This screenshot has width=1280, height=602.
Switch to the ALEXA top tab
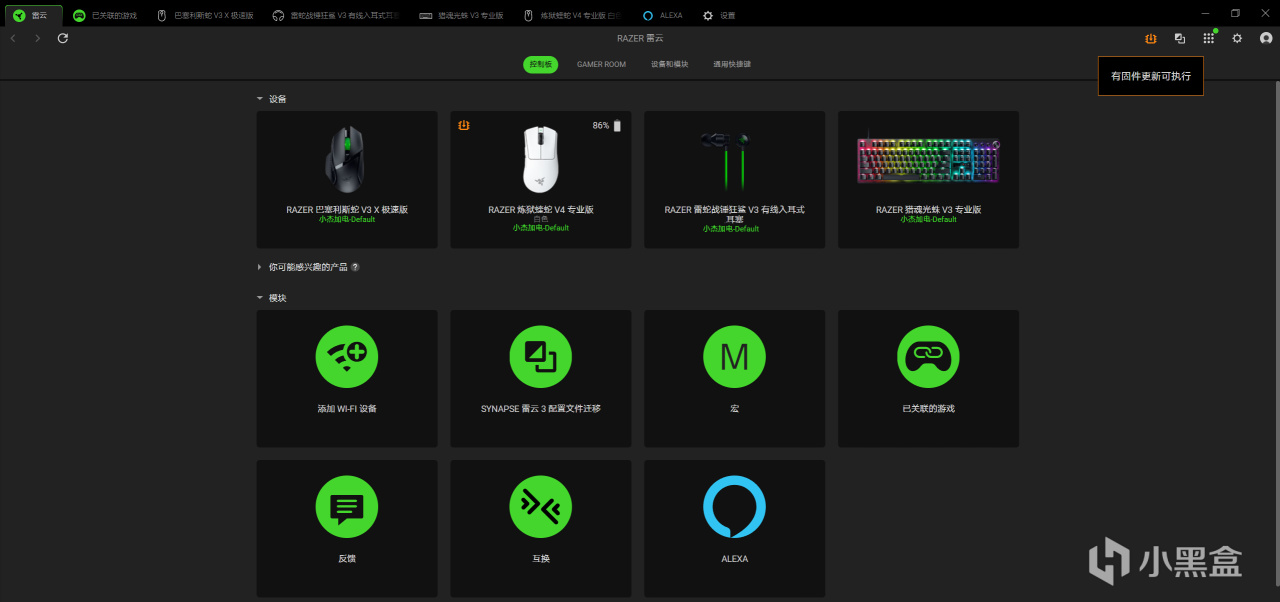click(x=662, y=15)
